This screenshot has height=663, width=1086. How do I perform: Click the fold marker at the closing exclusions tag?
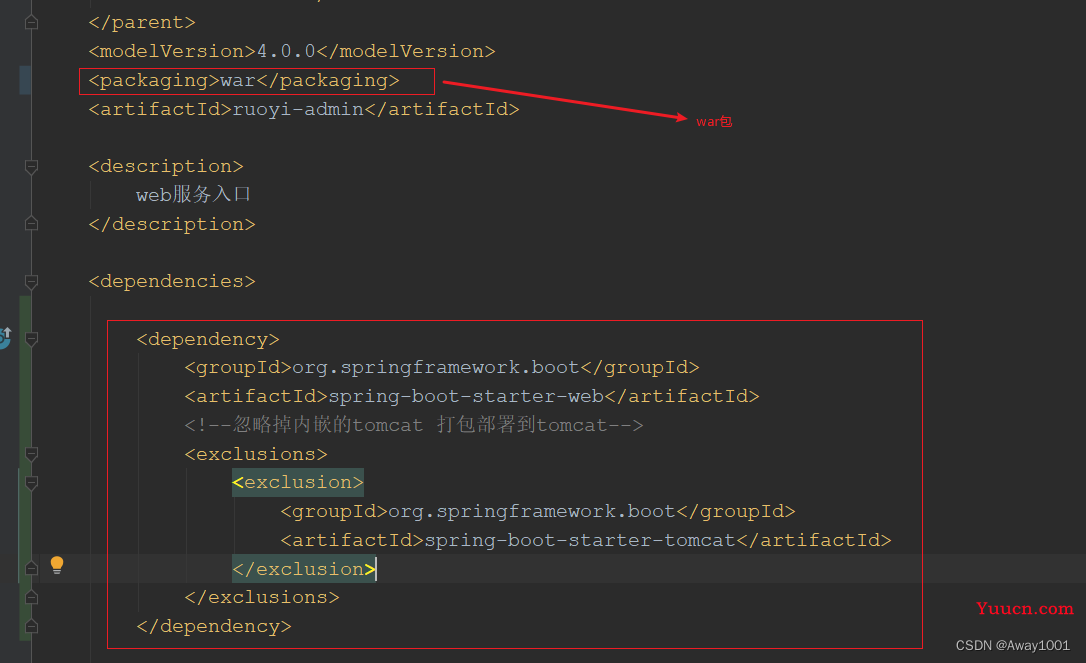[x=32, y=597]
